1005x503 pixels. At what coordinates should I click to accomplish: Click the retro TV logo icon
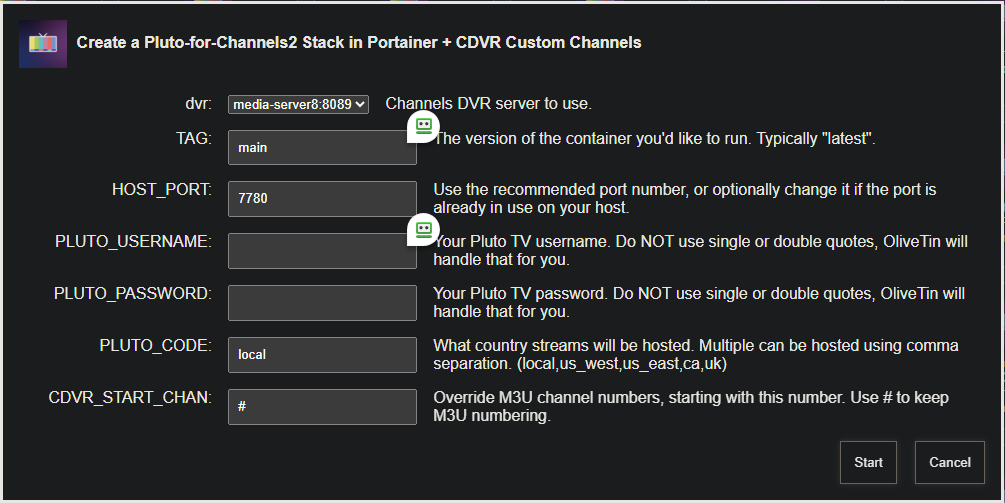pyautogui.click(x=43, y=43)
